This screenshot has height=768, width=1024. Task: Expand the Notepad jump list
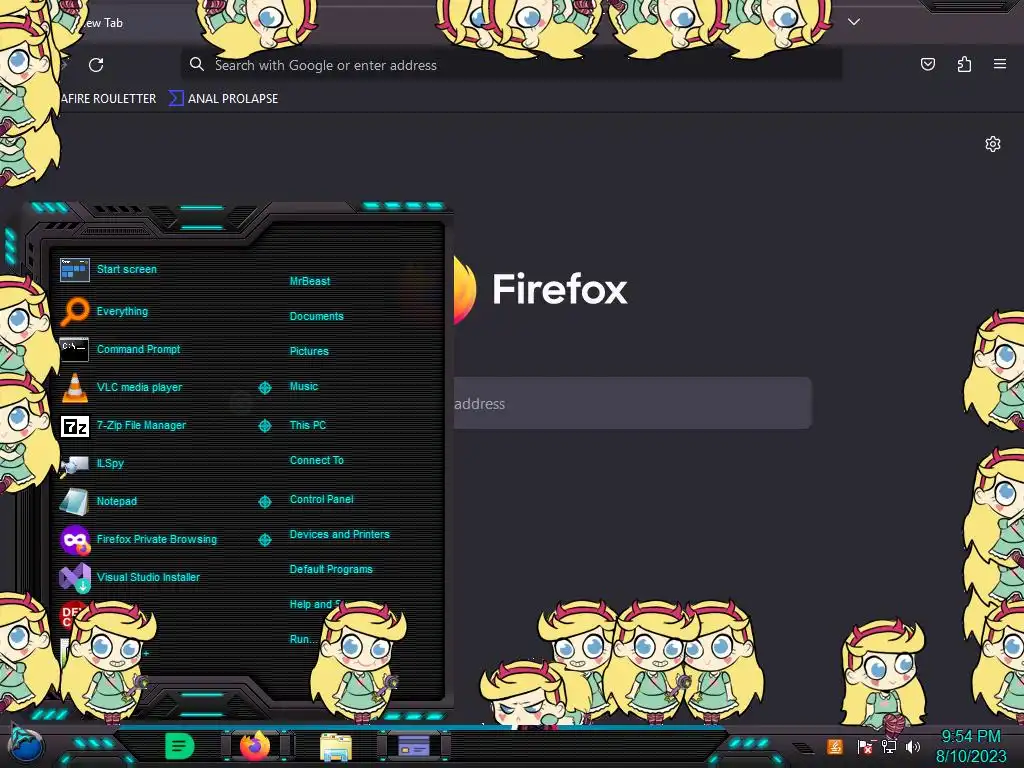264,502
